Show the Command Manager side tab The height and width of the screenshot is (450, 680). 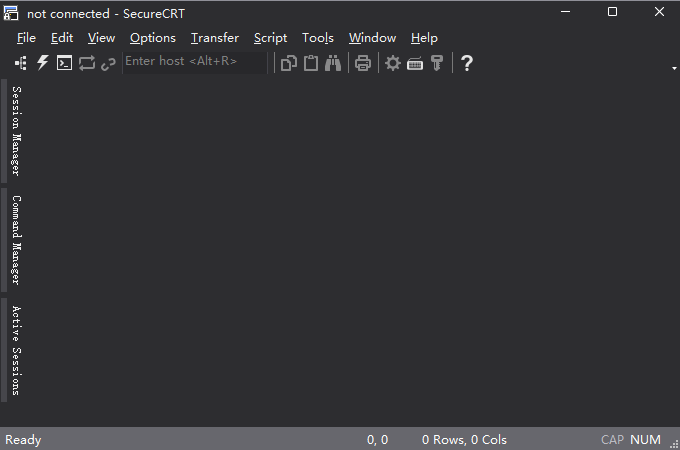pyautogui.click(x=16, y=240)
